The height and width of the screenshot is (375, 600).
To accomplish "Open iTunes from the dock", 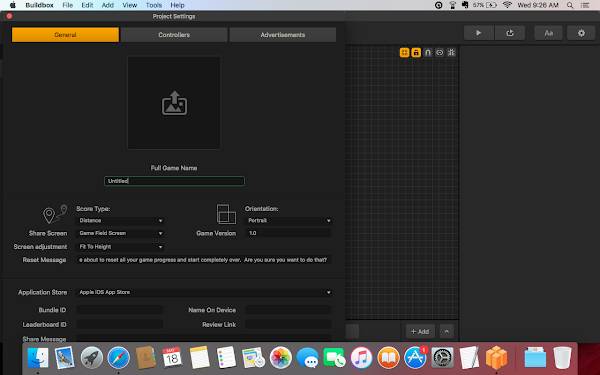I will tap(361, 358).
